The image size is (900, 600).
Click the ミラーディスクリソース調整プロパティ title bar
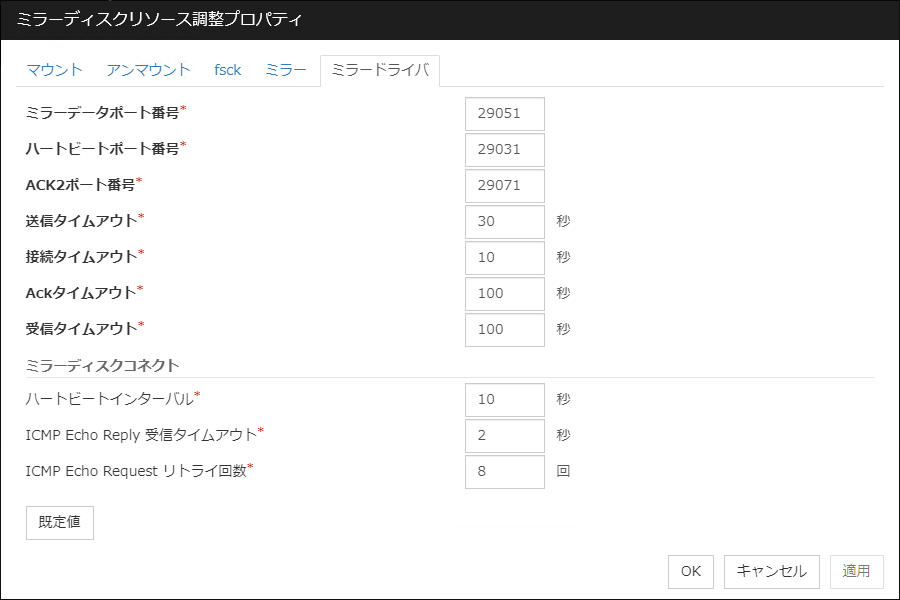tap(450, 20)
